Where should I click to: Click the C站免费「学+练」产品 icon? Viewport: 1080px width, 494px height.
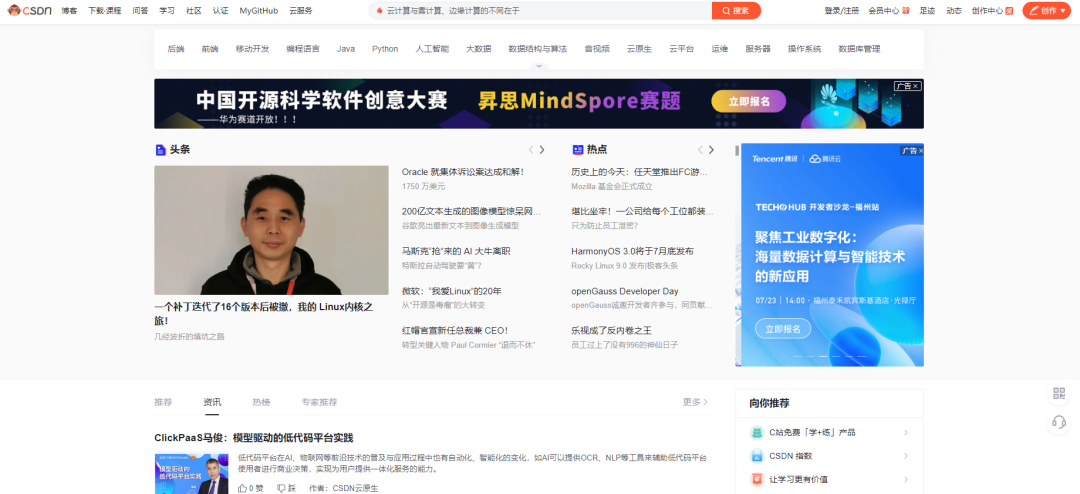click(756, 432)
